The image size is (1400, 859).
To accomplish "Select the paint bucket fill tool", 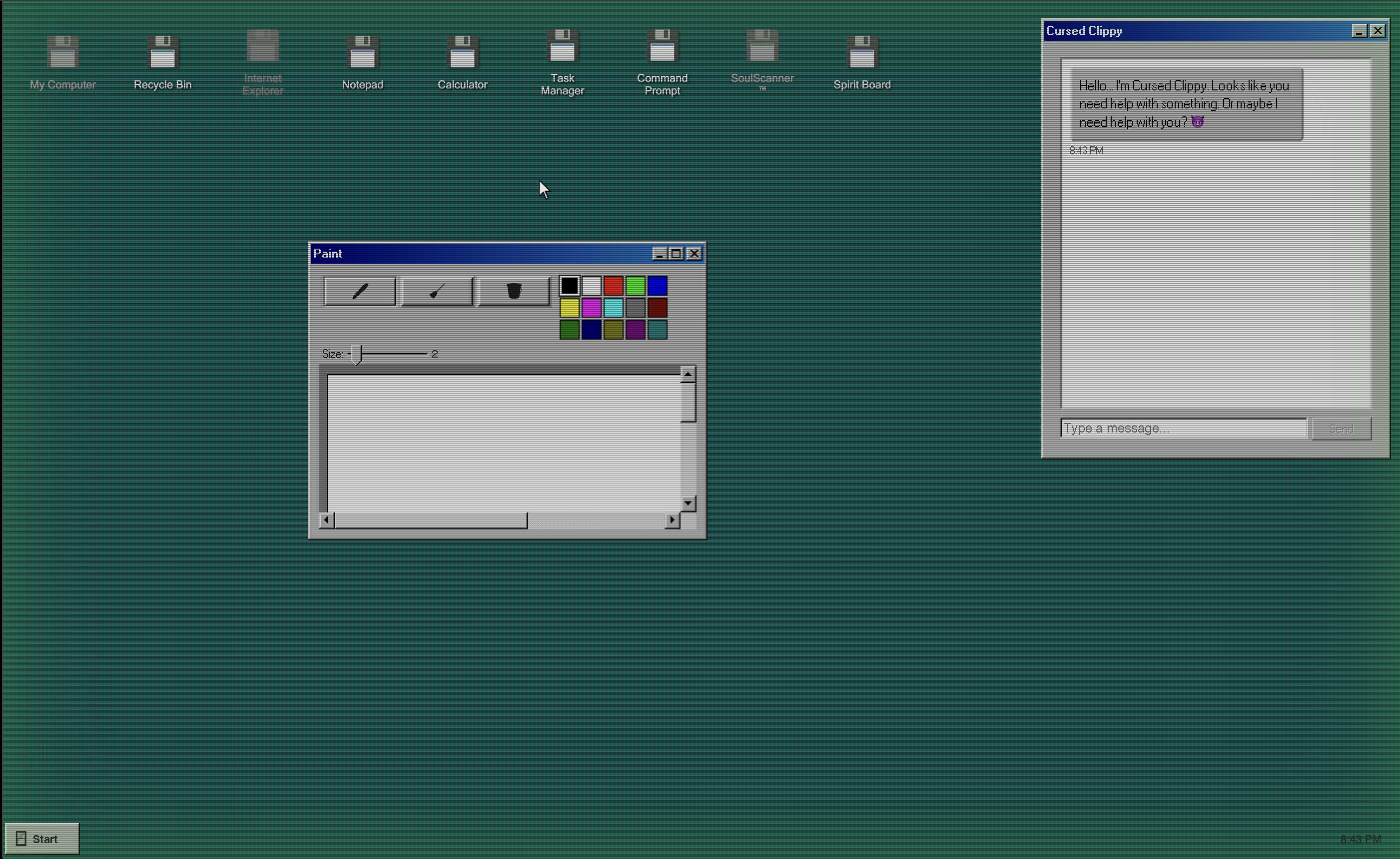I will (x=513, y=292).
